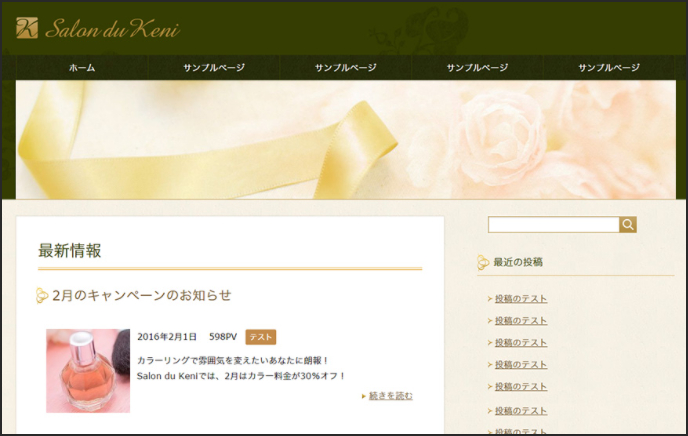Open the last サンプルページ menu item
This screenshot has height=436, width=688.
tap(609, 68)
